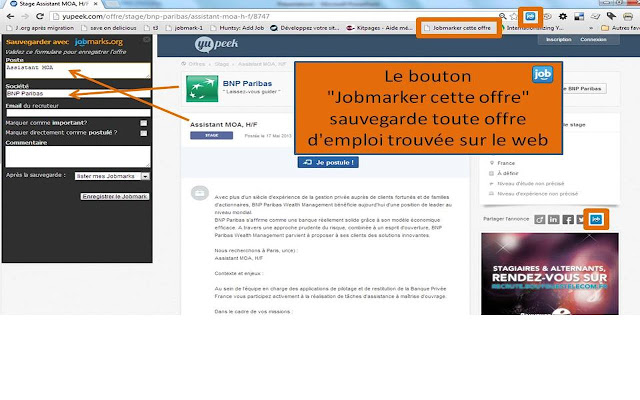The image size is (640, 400).
Task: Open the 'J.org après migration' bookmark
Action: pos(41,28)
